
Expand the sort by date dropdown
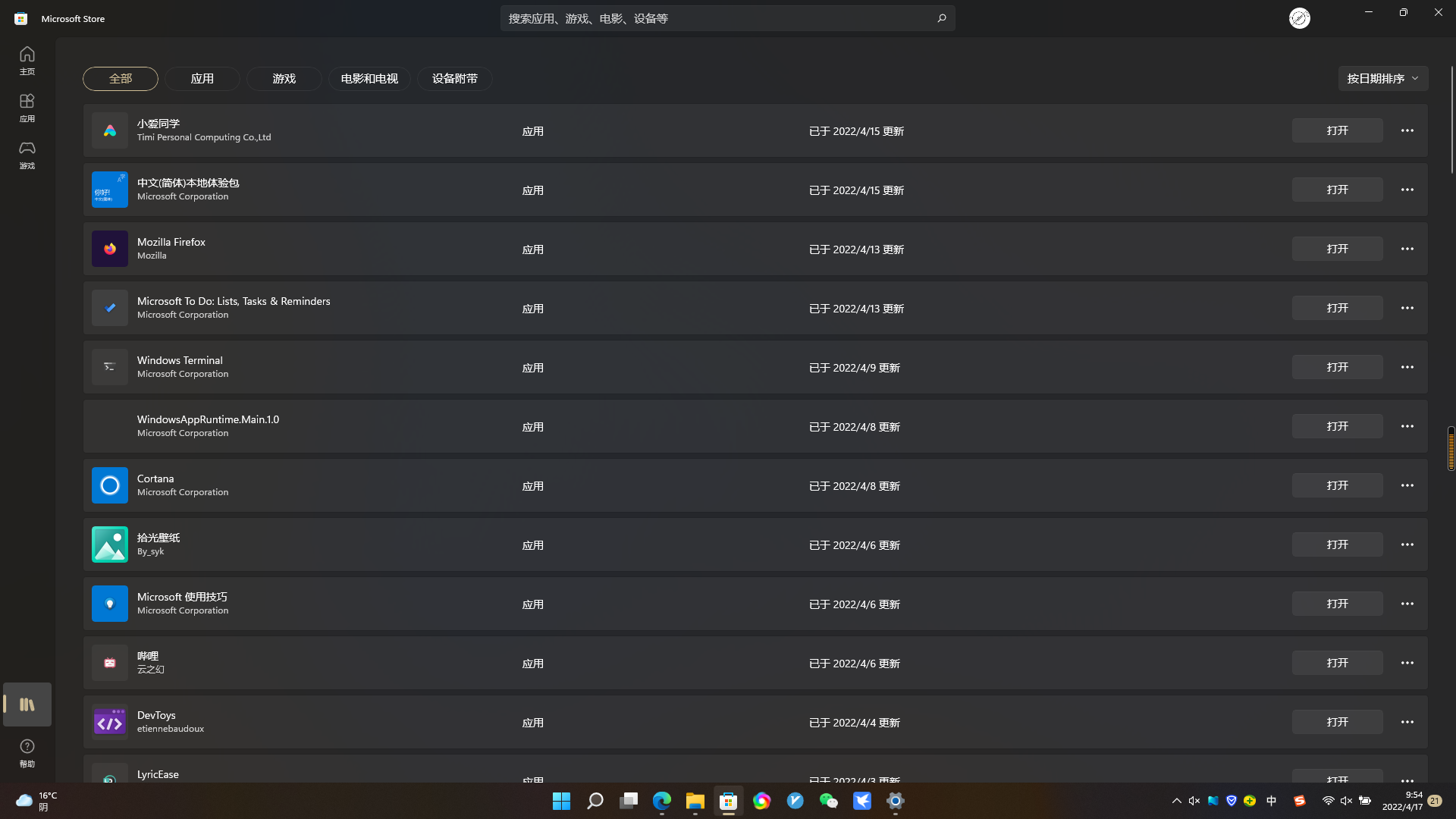(x=1382, y=78)
